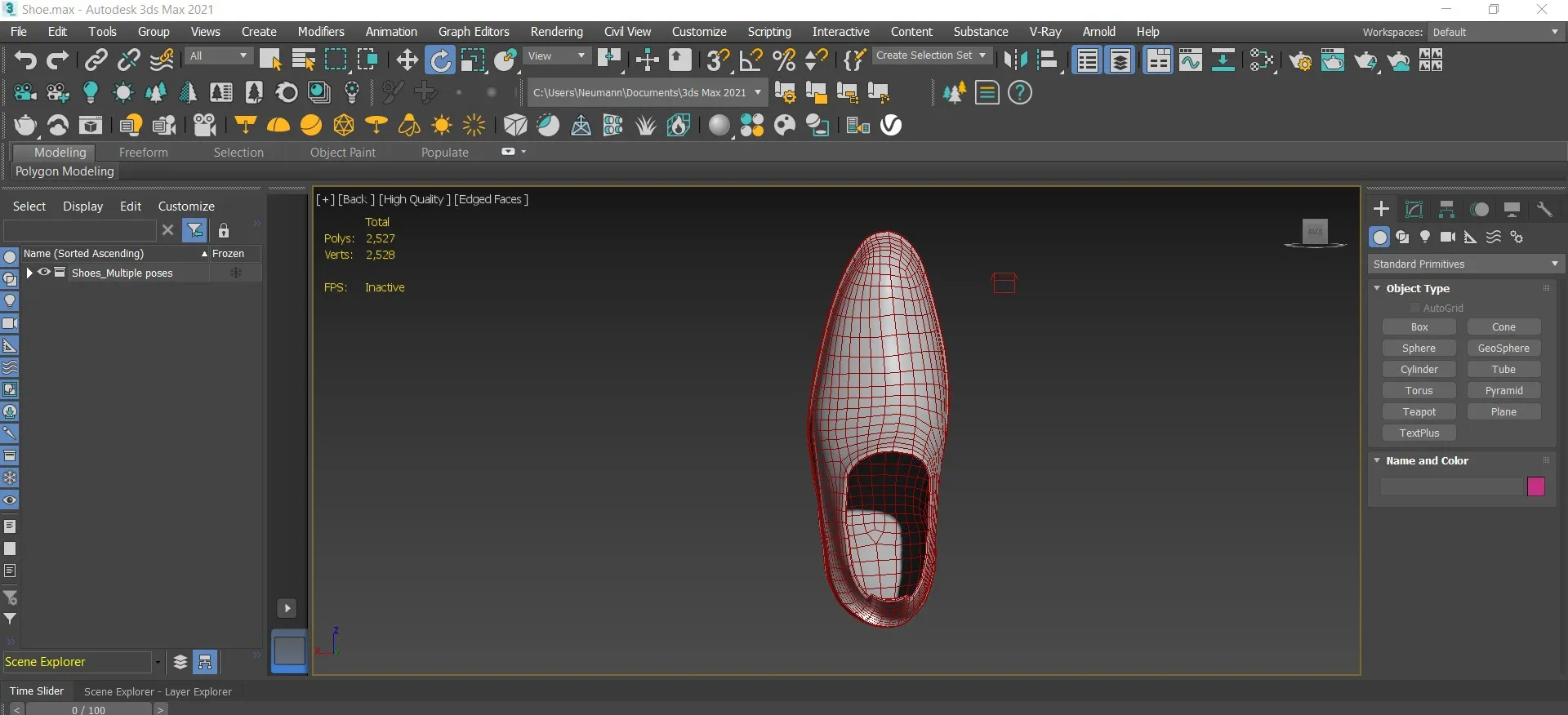Open the Modifiers menu
The height and width of the screenshot is (715, 1568).
[x=321, y=32]
